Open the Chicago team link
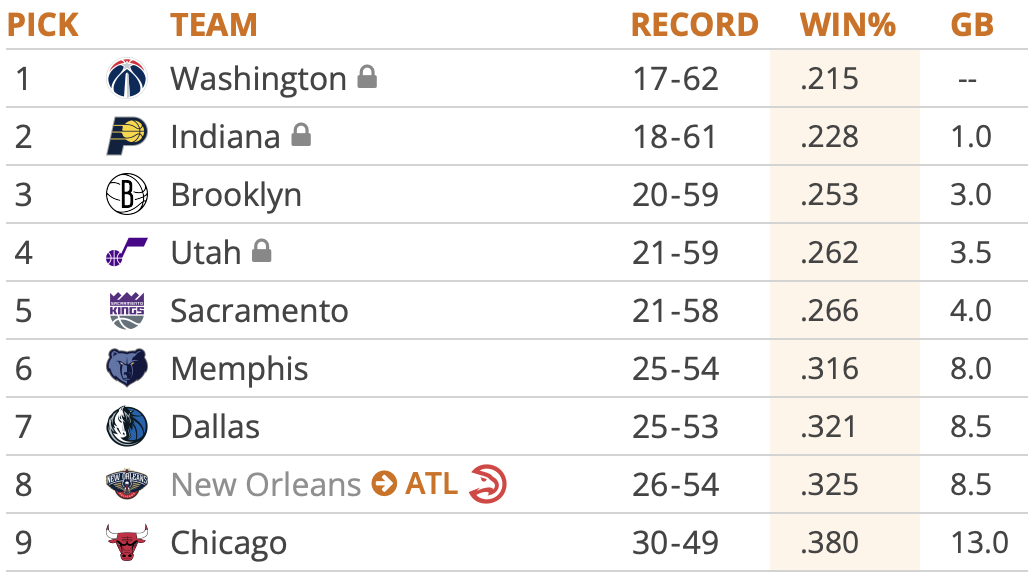 (229, 543)
